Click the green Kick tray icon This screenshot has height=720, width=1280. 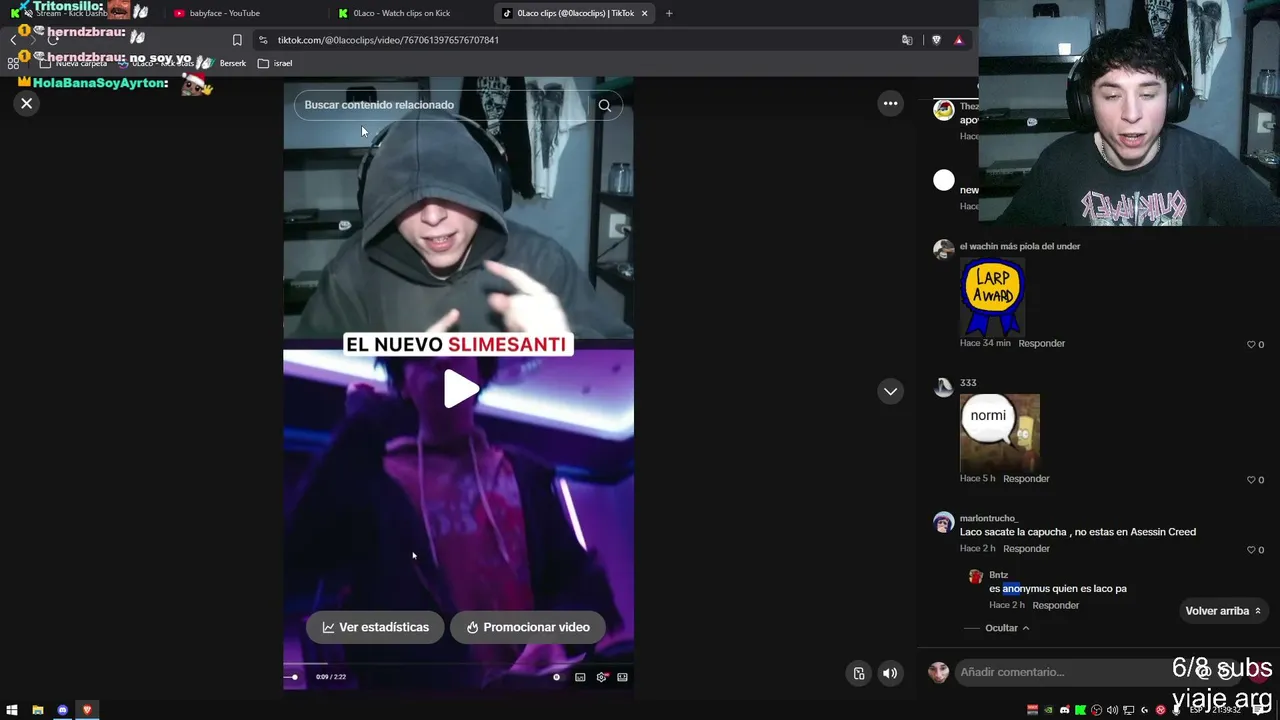pos(1080,710)
